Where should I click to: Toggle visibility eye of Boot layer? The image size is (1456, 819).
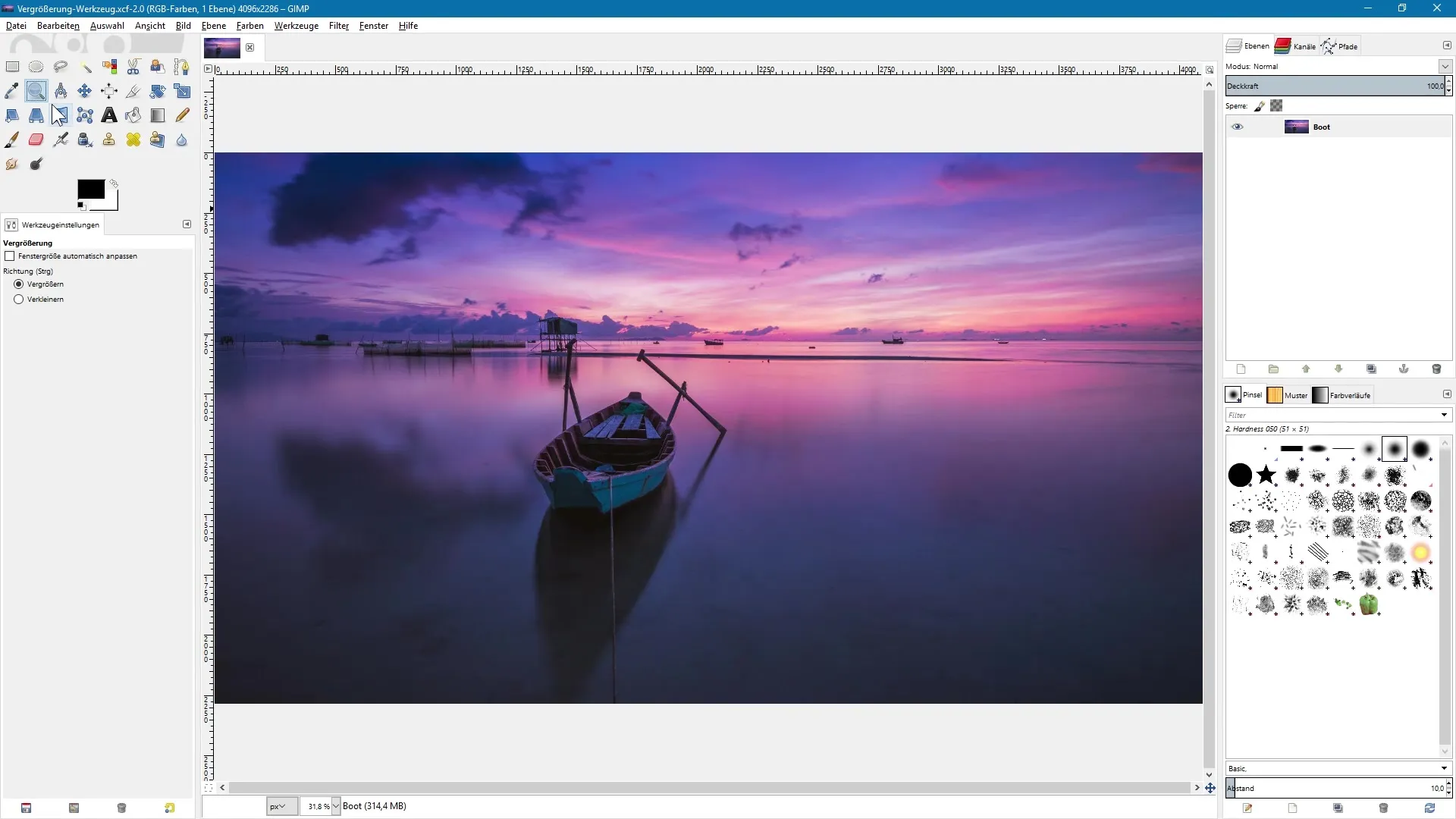[1238, 127]
